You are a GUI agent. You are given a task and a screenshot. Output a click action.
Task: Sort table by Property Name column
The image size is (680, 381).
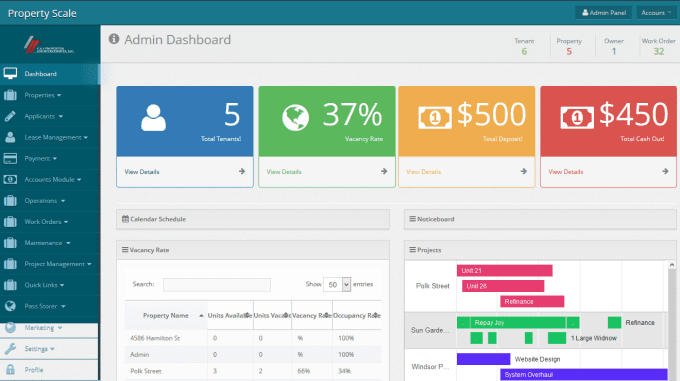(166, 315)
